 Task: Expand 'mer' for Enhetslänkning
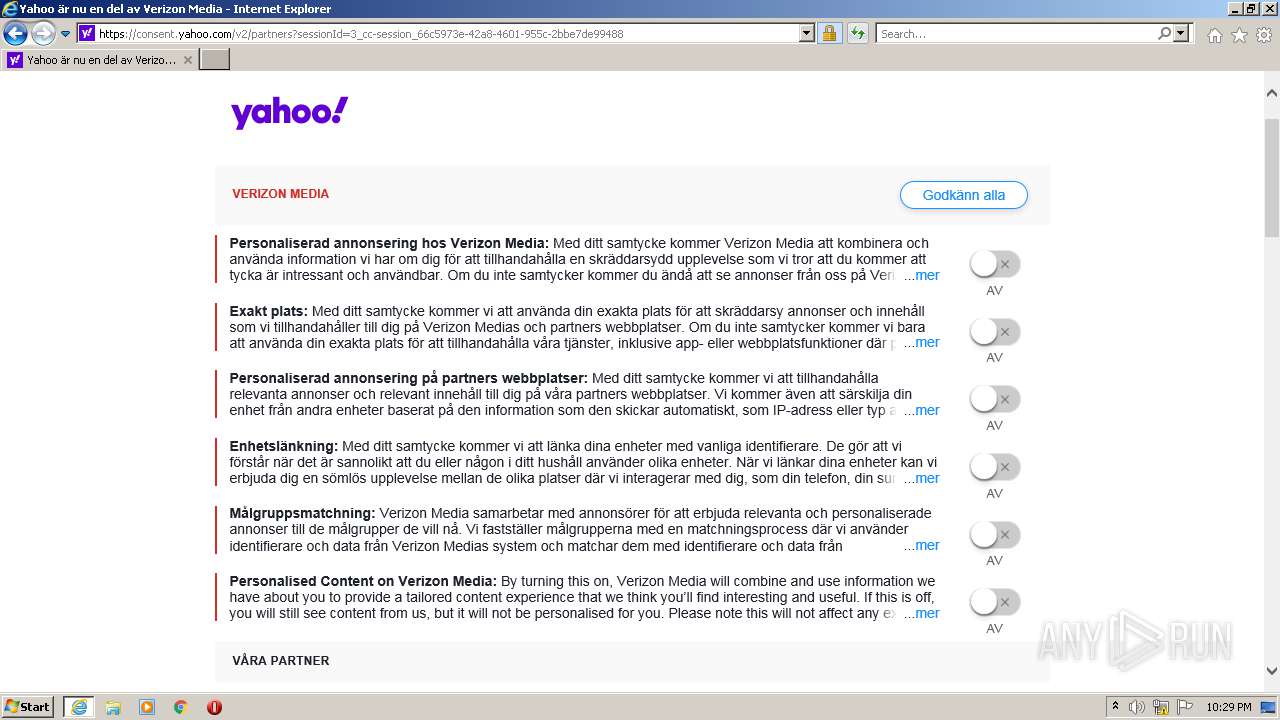(x=927, y=478)
